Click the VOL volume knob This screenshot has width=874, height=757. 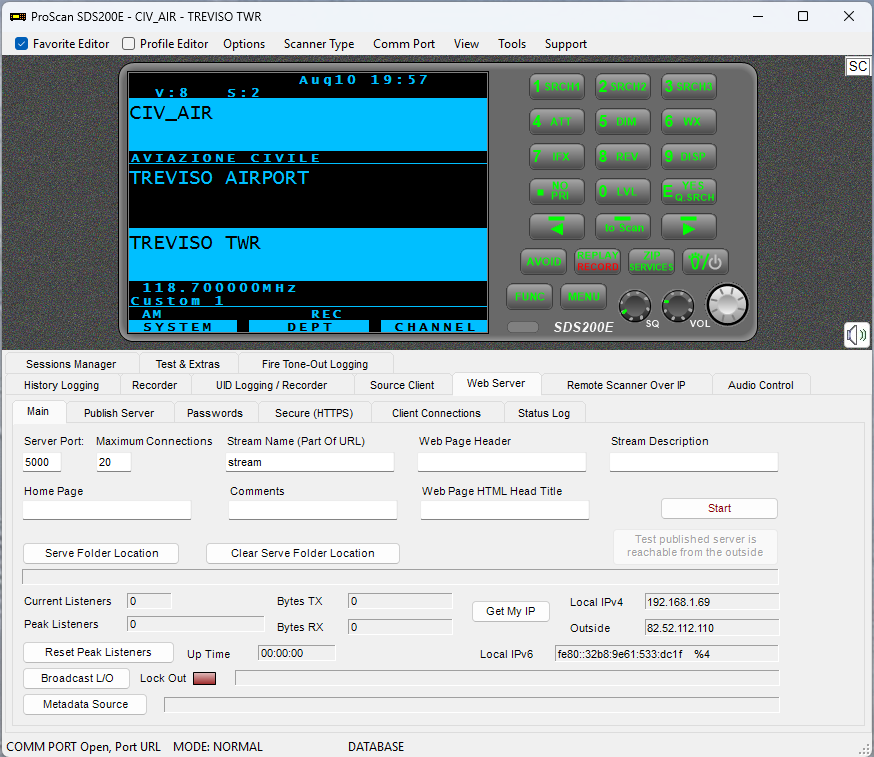(x=677, y=305)
